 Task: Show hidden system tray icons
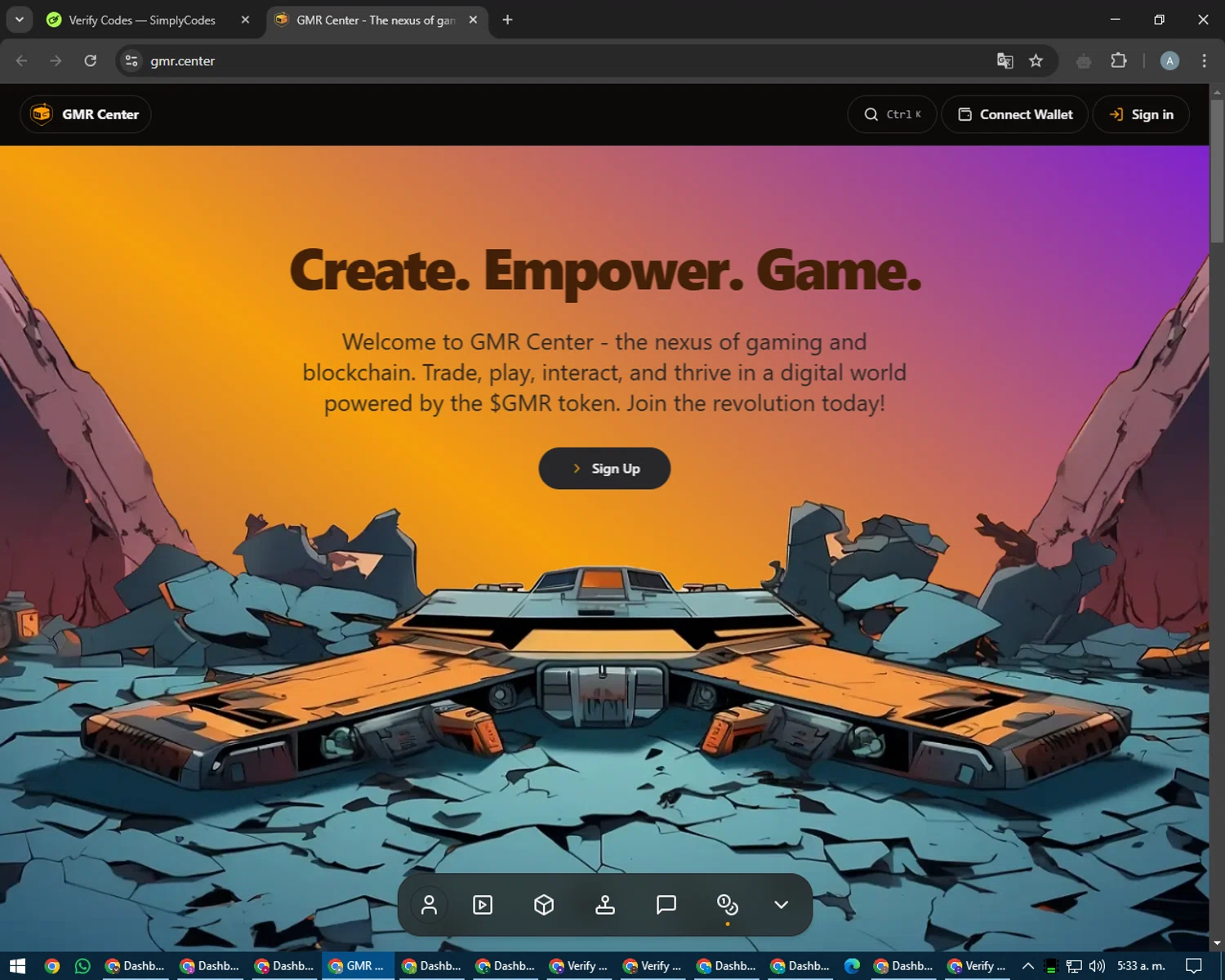[x=1028, y=966]
